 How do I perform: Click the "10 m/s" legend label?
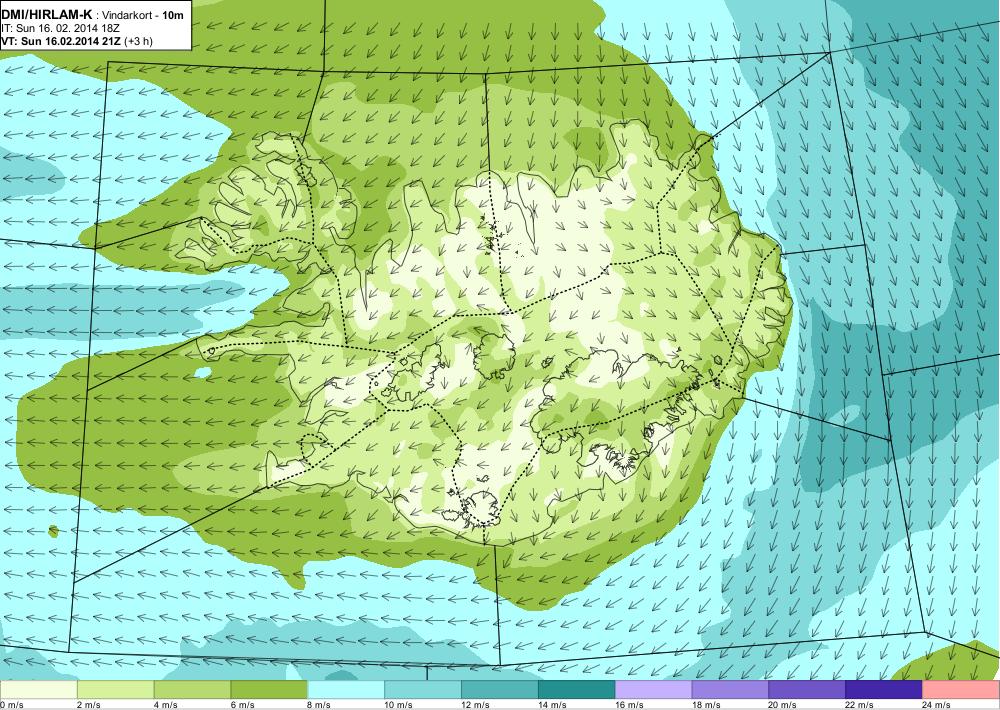click(x=399, y=705)
